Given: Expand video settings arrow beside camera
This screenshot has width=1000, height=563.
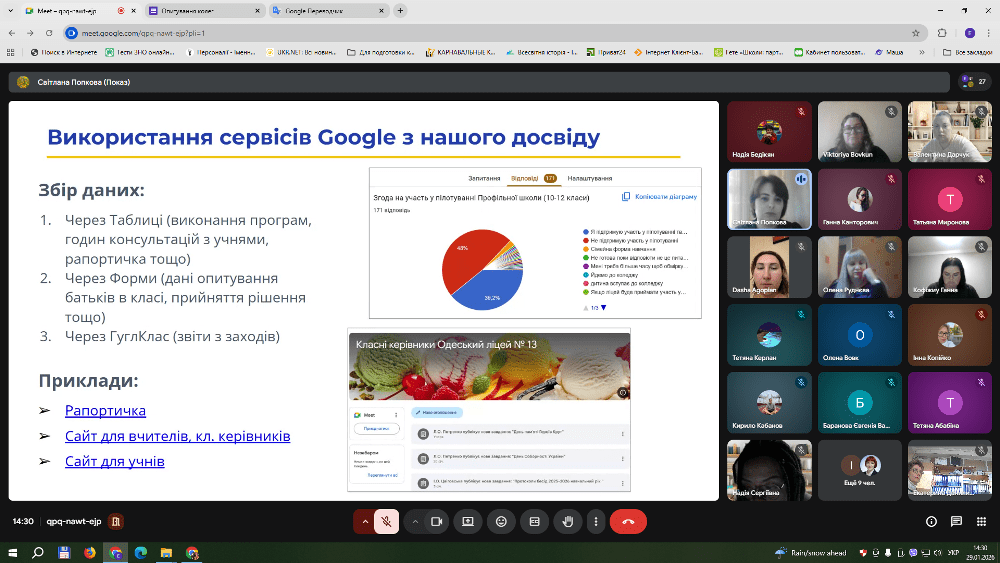Looking at the screenshot, I should click(x=414, y=521).
